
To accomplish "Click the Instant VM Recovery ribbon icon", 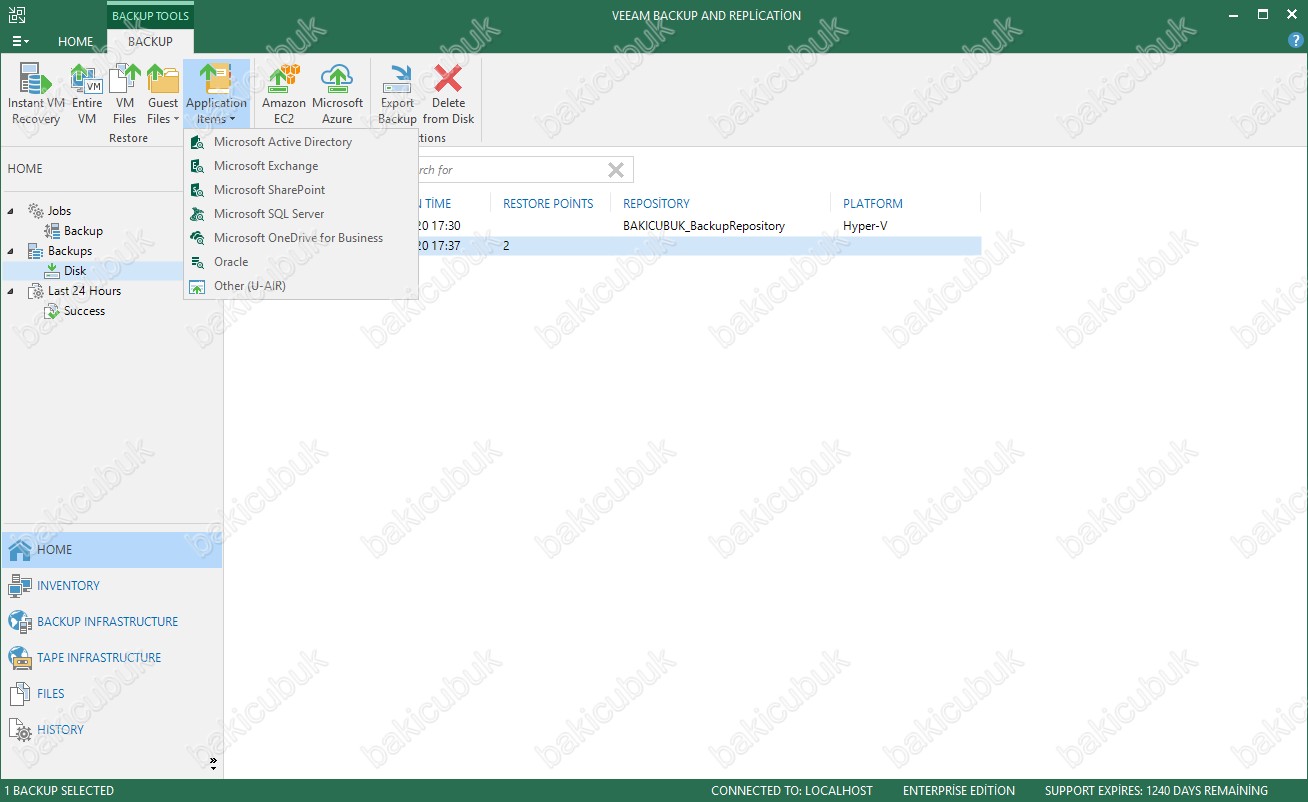I will click(36, 94).
